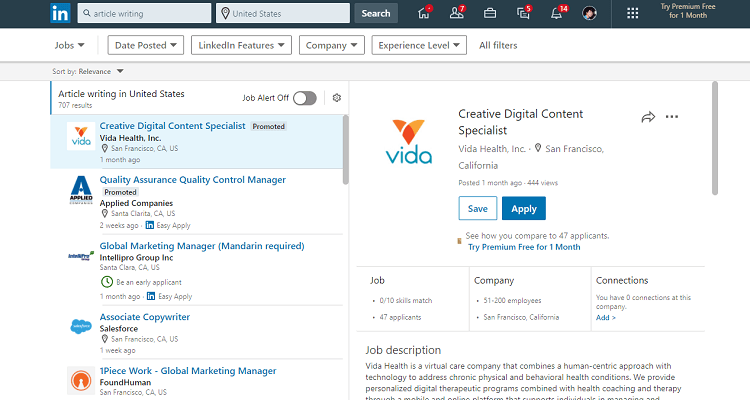Click the Applied Companies logo
Viewport: 750px width, 400px height.
81,190
